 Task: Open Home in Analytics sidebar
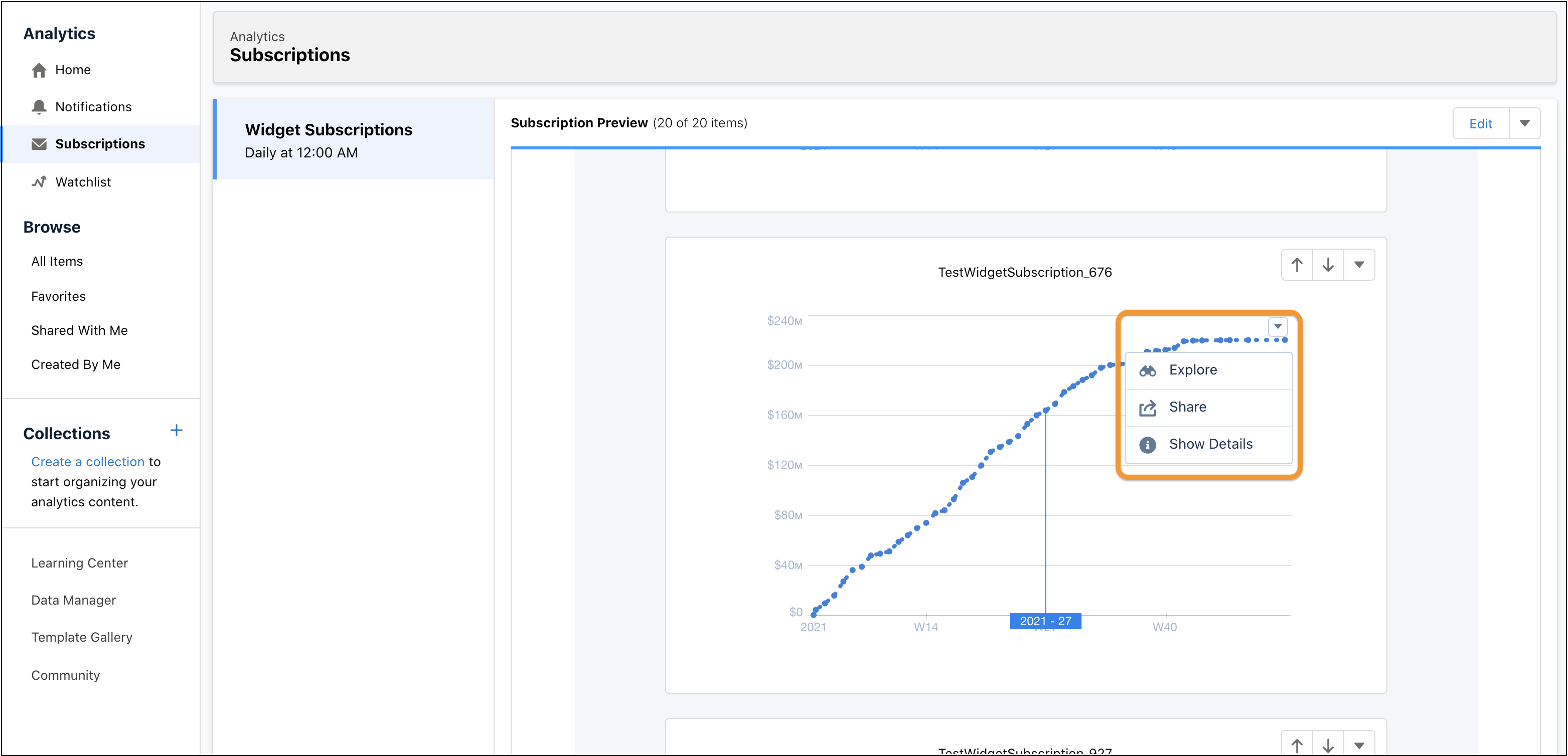pyautogui.click(x=73, y=70)
